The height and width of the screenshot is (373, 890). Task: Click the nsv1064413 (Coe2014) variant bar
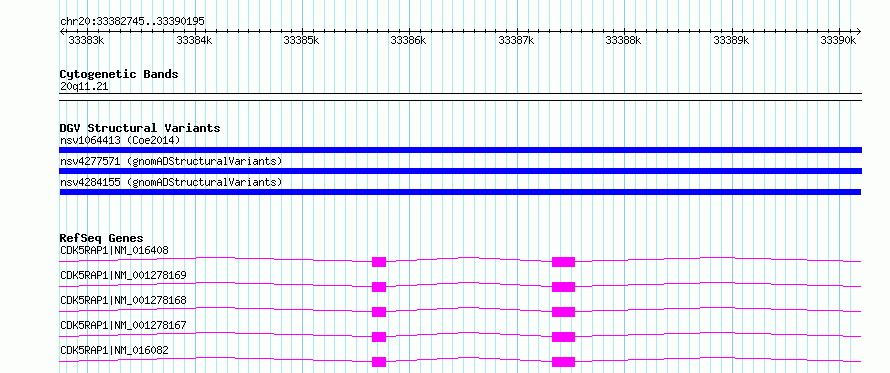pos(460,150)
